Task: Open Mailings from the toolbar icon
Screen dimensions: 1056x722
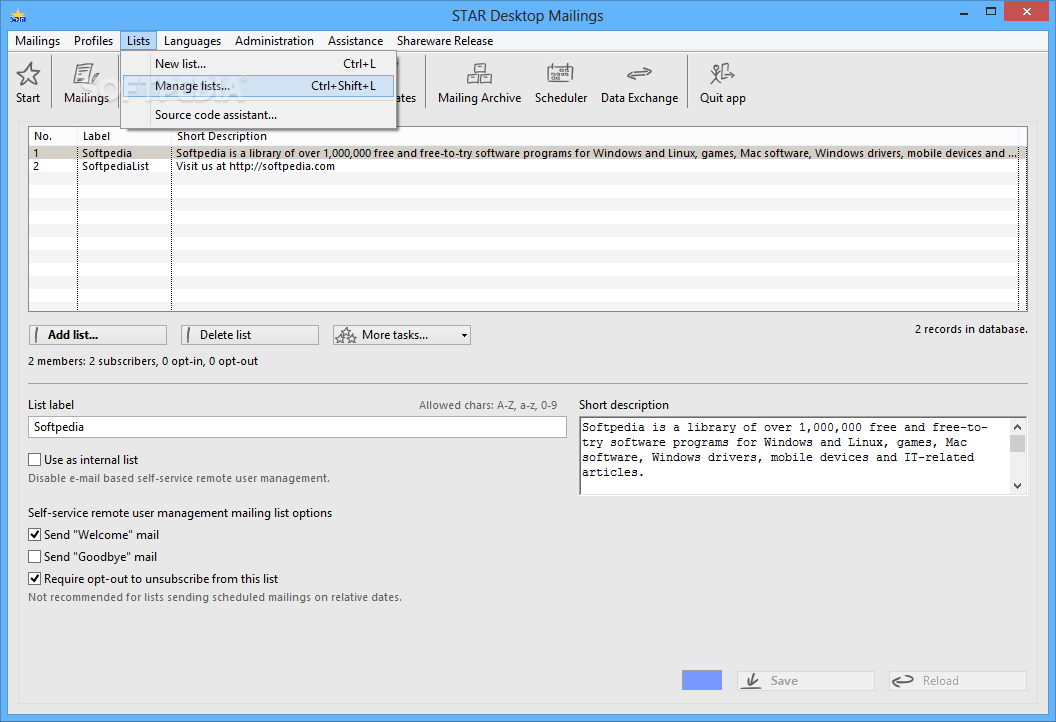Action: coord(86,82)
